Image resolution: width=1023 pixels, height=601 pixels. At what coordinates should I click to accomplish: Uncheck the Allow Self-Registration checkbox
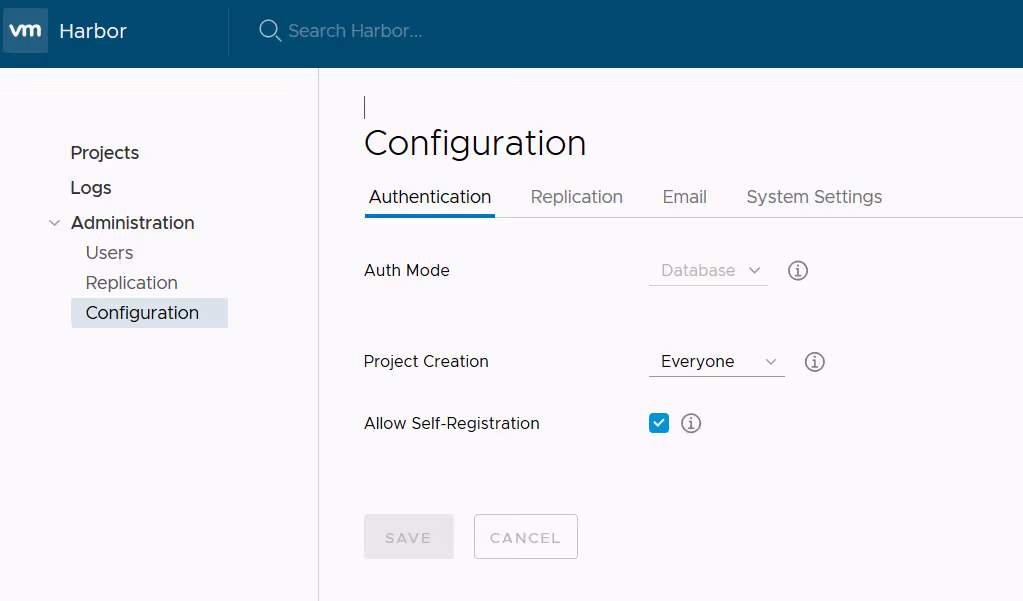click(658, 423)
